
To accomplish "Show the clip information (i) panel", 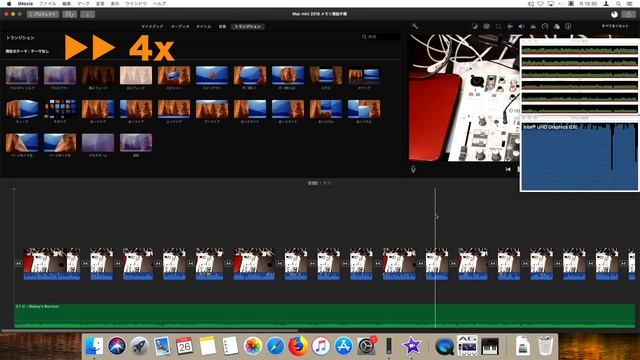I will pyautogui.click(x=568, y=27).
